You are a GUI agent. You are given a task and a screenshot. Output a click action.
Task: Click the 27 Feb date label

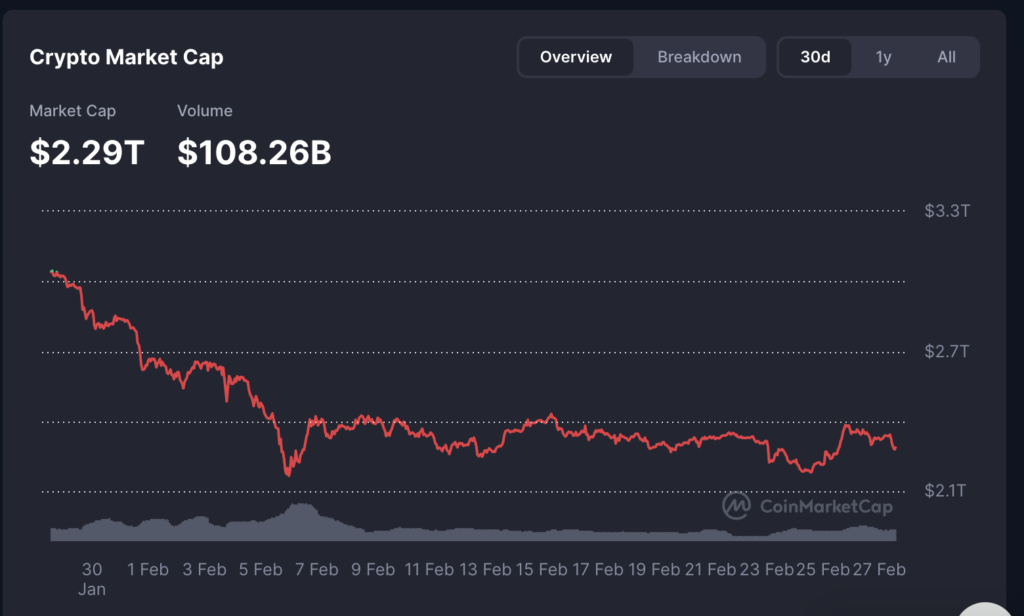(878, 569)
